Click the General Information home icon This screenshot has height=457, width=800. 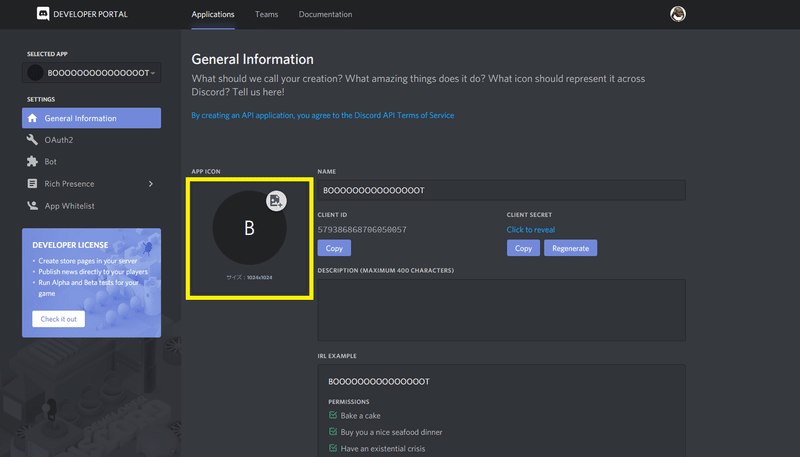tap(32, 118)
